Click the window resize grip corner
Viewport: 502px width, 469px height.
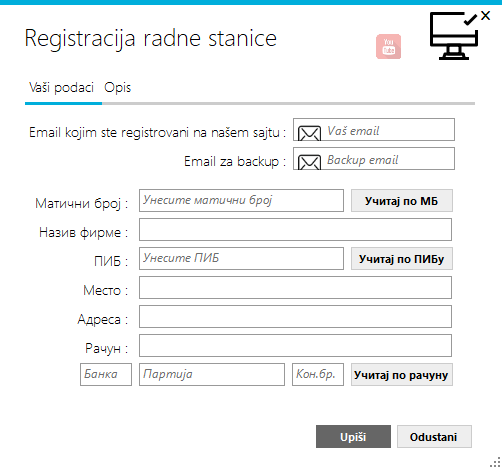(x=496, y=462)
